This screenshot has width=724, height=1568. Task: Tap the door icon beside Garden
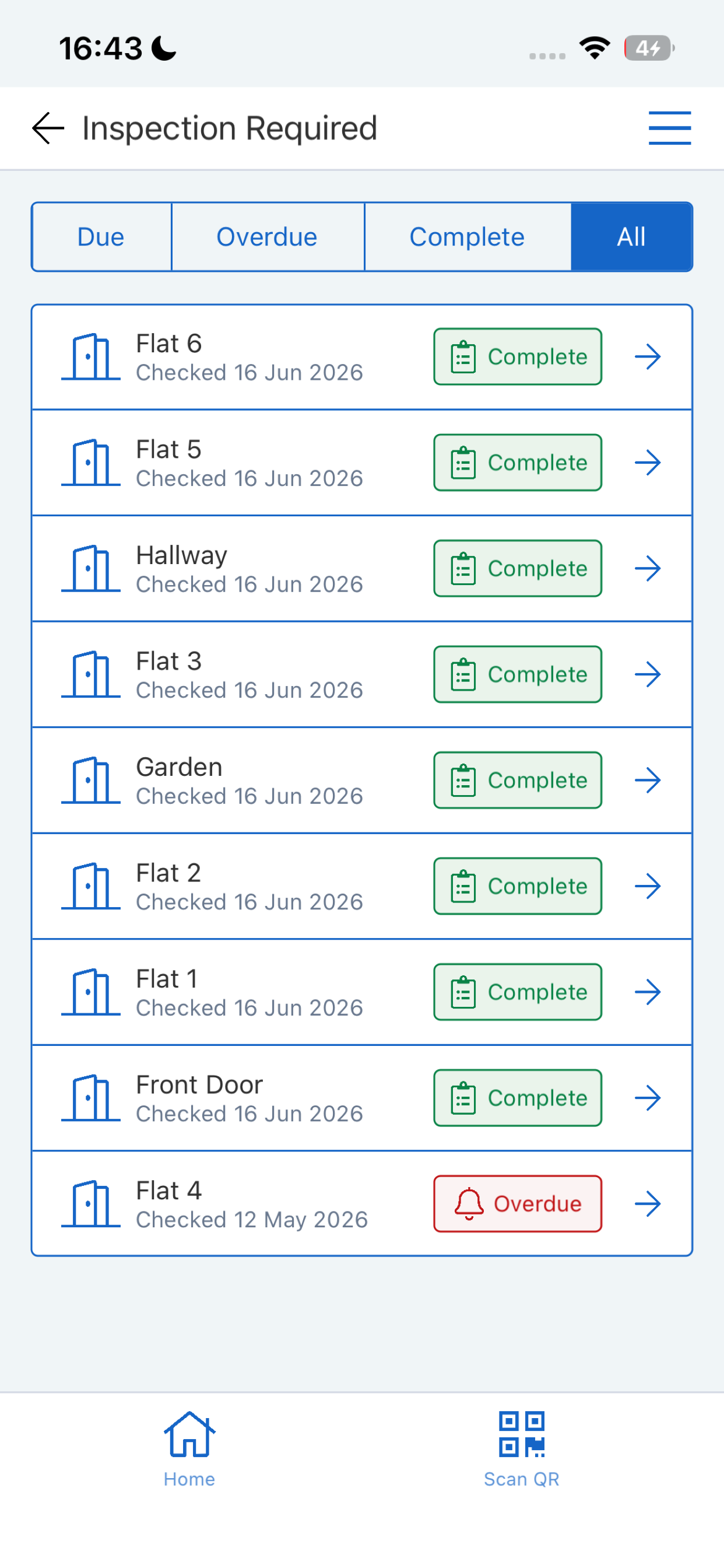tap(91, 780)
